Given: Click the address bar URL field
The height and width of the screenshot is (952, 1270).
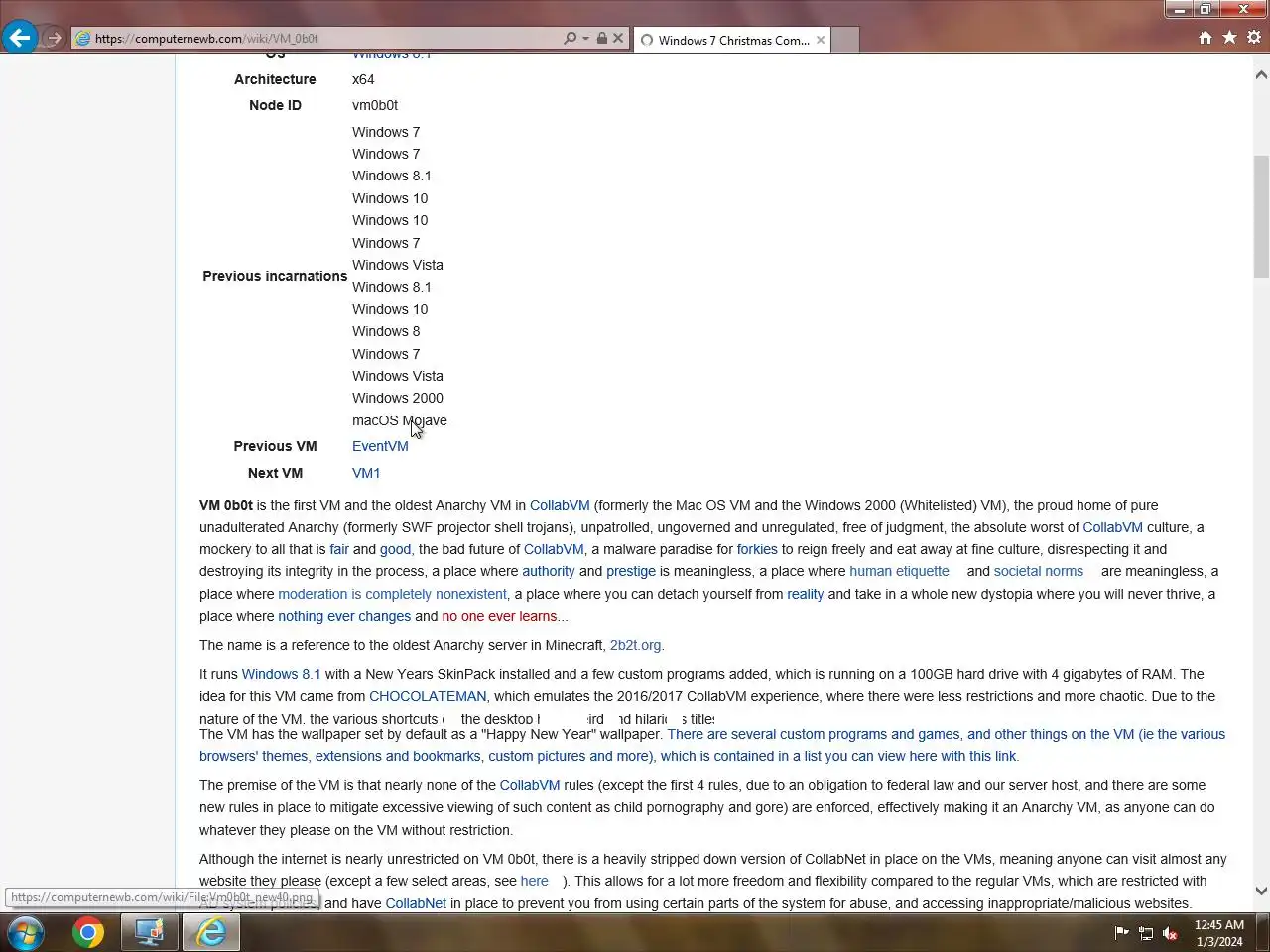Looking at the screenshot, I should click(317, 39).
